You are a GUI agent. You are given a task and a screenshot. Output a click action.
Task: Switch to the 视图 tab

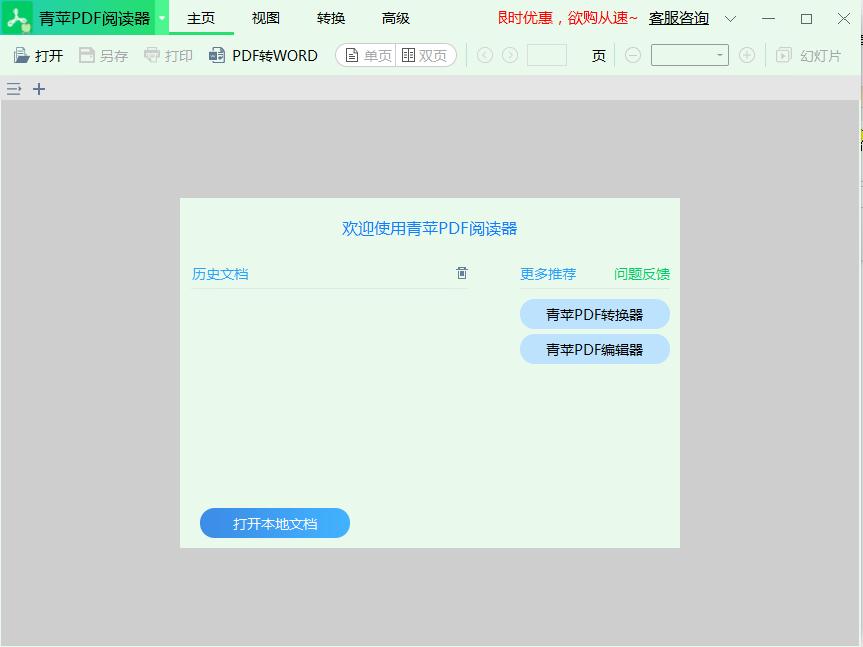pyautogui.click(x=265, y=17)
